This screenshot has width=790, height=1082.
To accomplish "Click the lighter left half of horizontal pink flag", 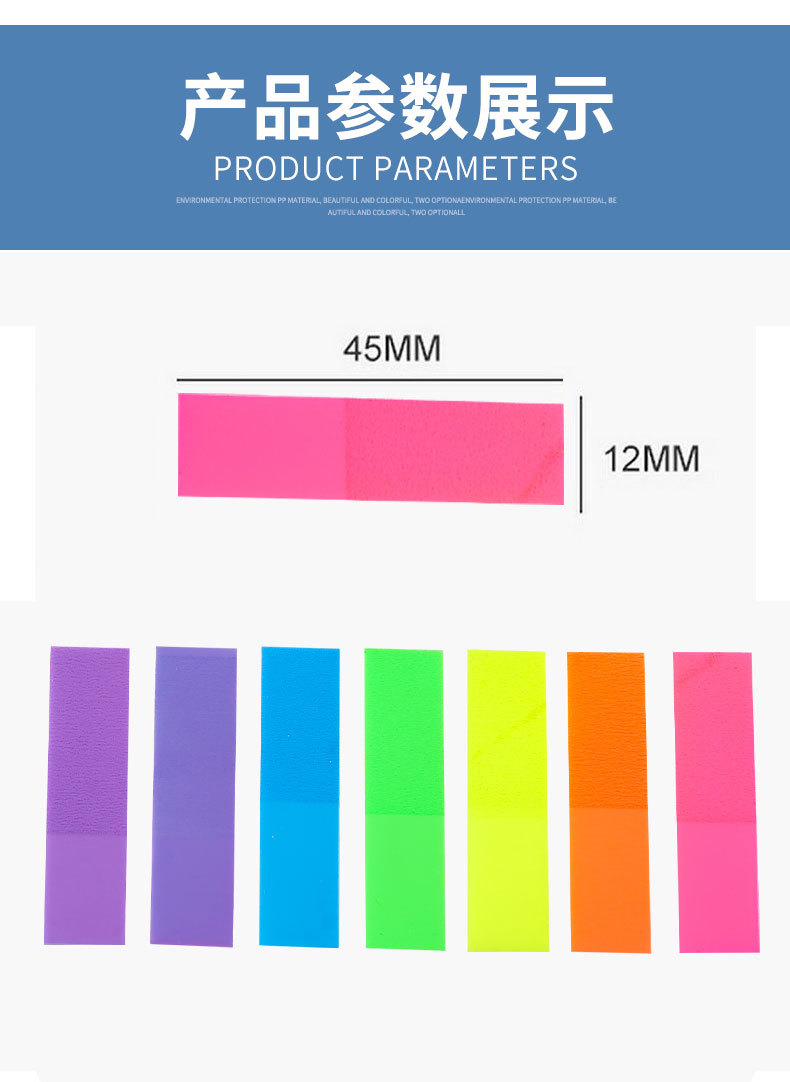I will click(x=262, y=445).
